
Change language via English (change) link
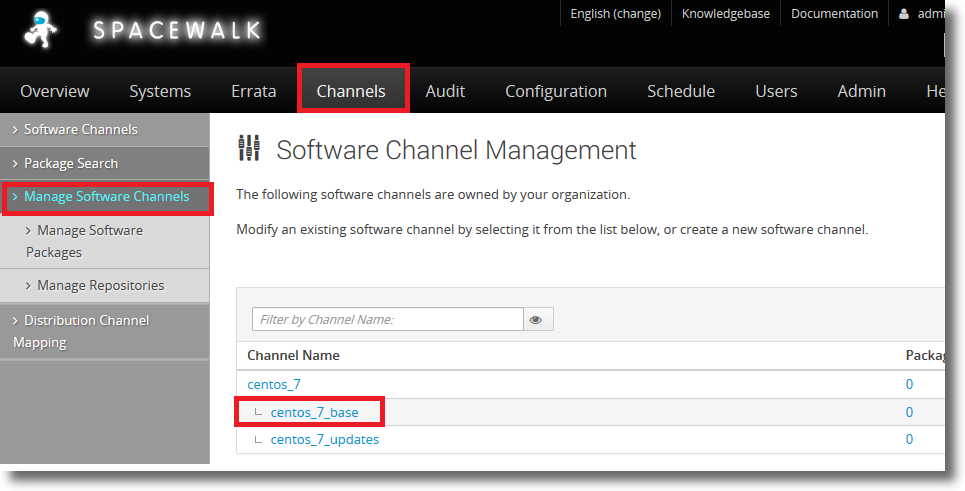click(x=615, y=14)
